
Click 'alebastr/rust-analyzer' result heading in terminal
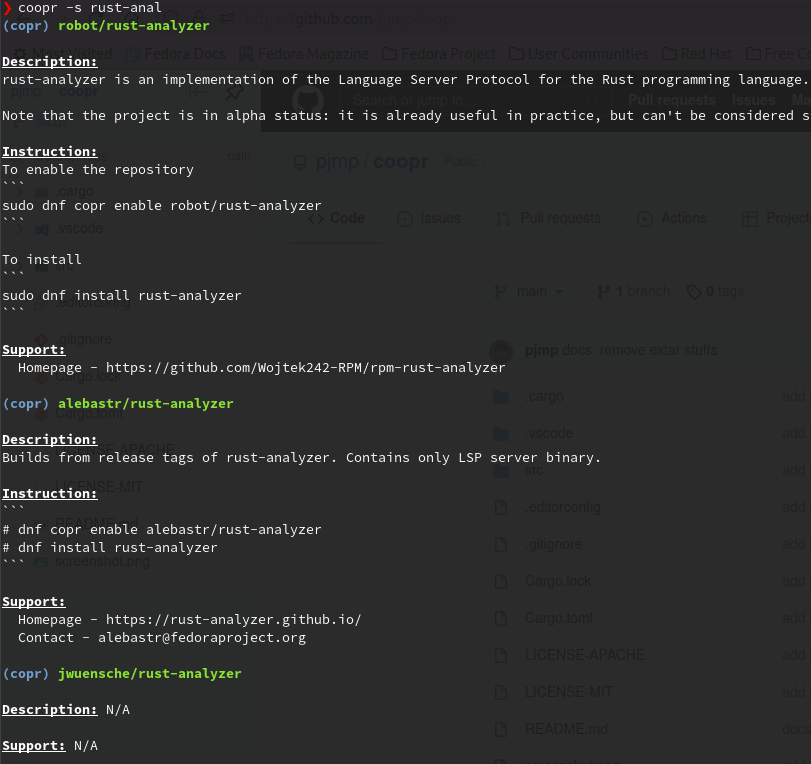[146, 404]
